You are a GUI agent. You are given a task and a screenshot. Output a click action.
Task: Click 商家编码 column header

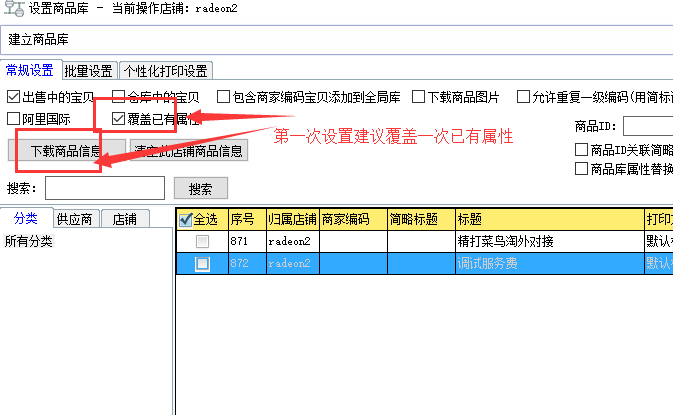click(353, 219)
